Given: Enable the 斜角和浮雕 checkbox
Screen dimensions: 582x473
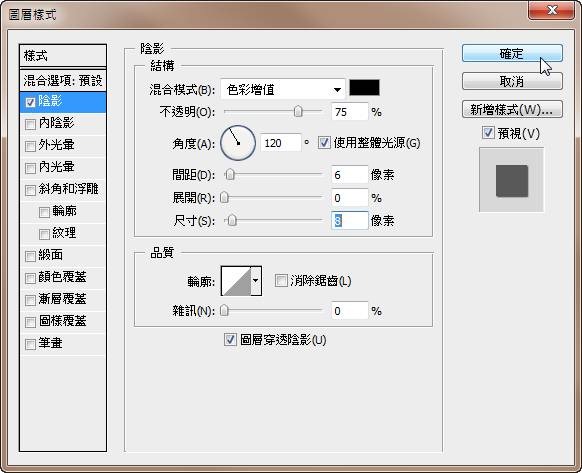Looking at the screenshot, I should 30,190.
